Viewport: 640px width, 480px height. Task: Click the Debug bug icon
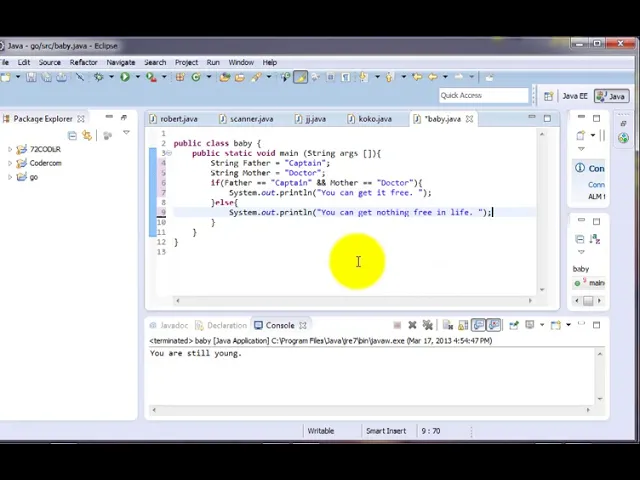pos(99,77)
